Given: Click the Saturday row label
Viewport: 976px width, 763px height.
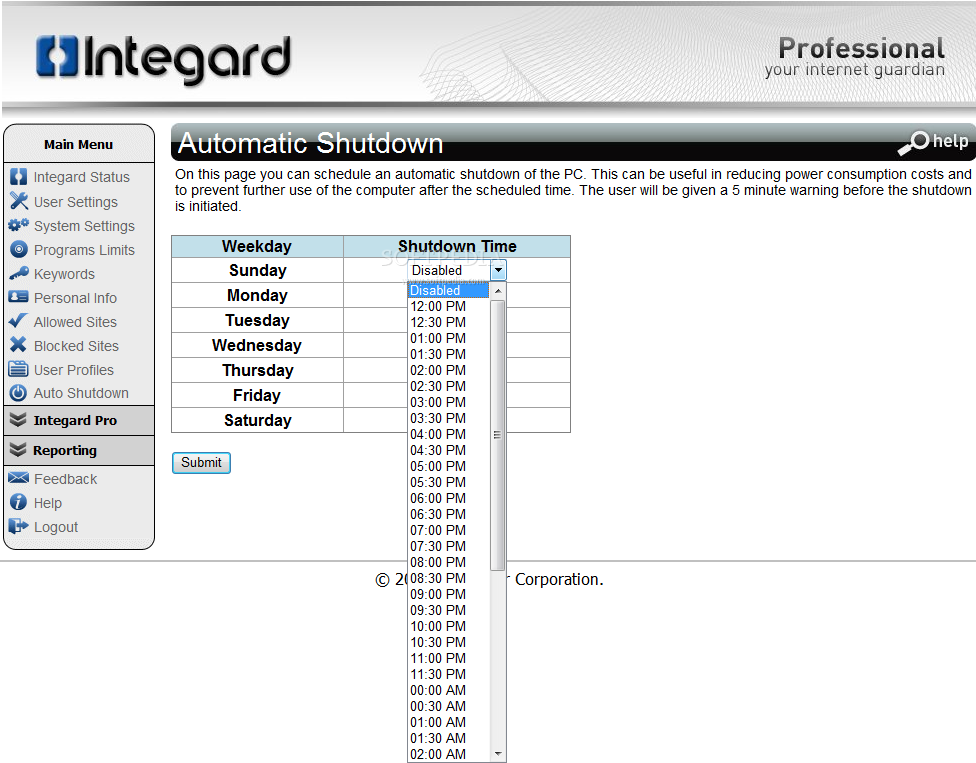Looking at the screenshot, I should coord(258,421).
